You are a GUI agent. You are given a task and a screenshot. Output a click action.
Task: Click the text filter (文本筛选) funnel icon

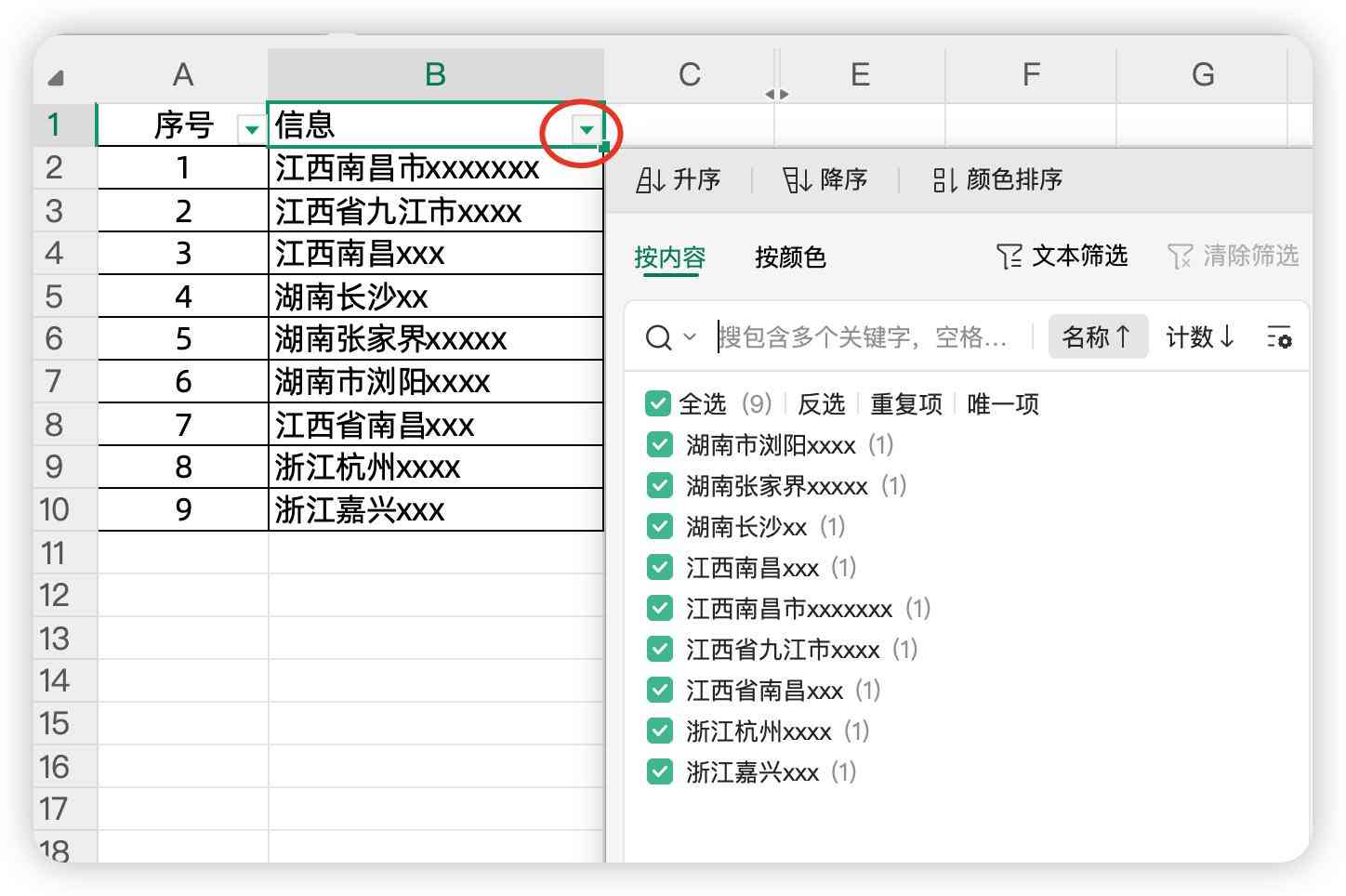(1009, 257)
